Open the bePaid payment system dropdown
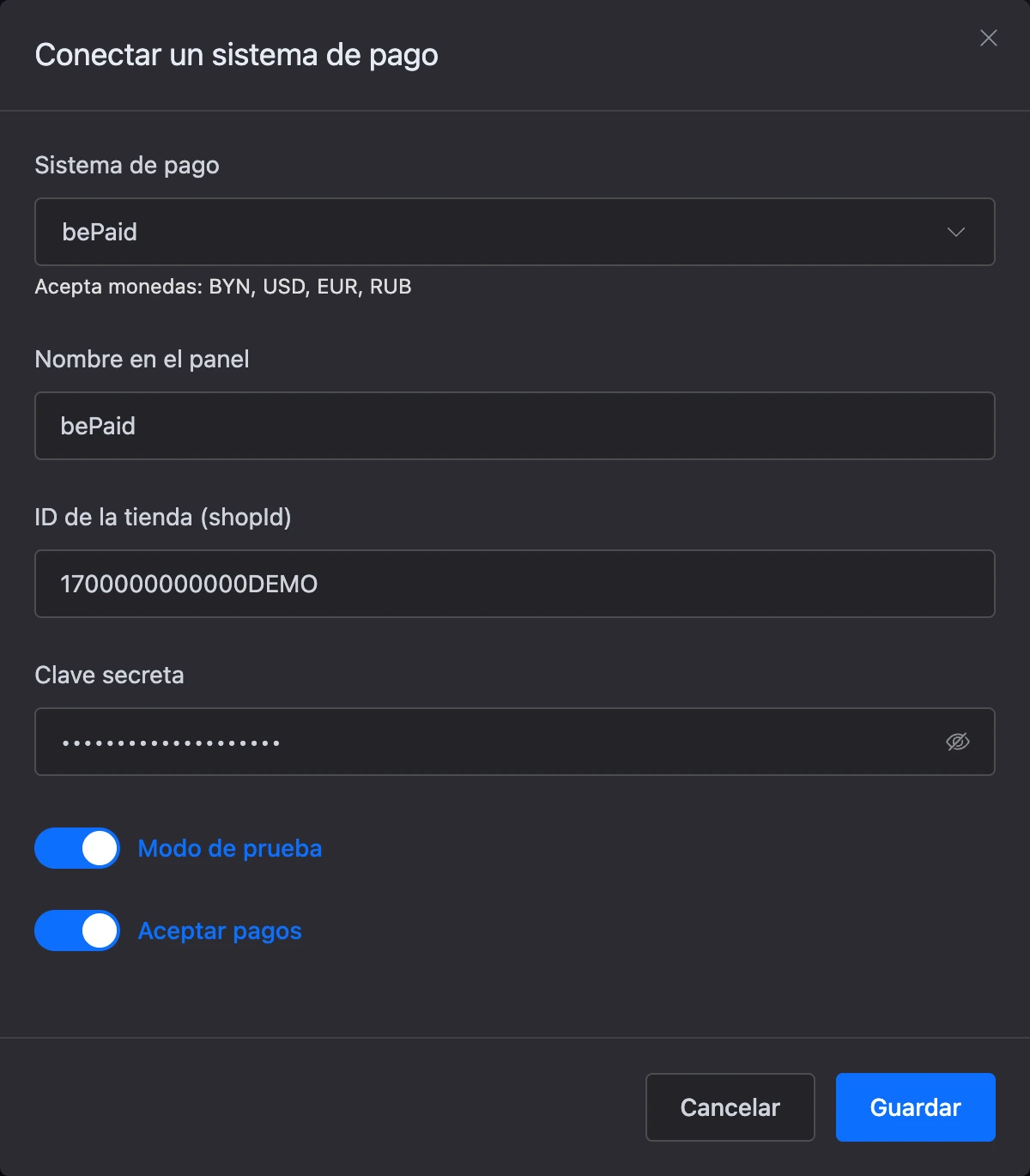 [515, 232]
